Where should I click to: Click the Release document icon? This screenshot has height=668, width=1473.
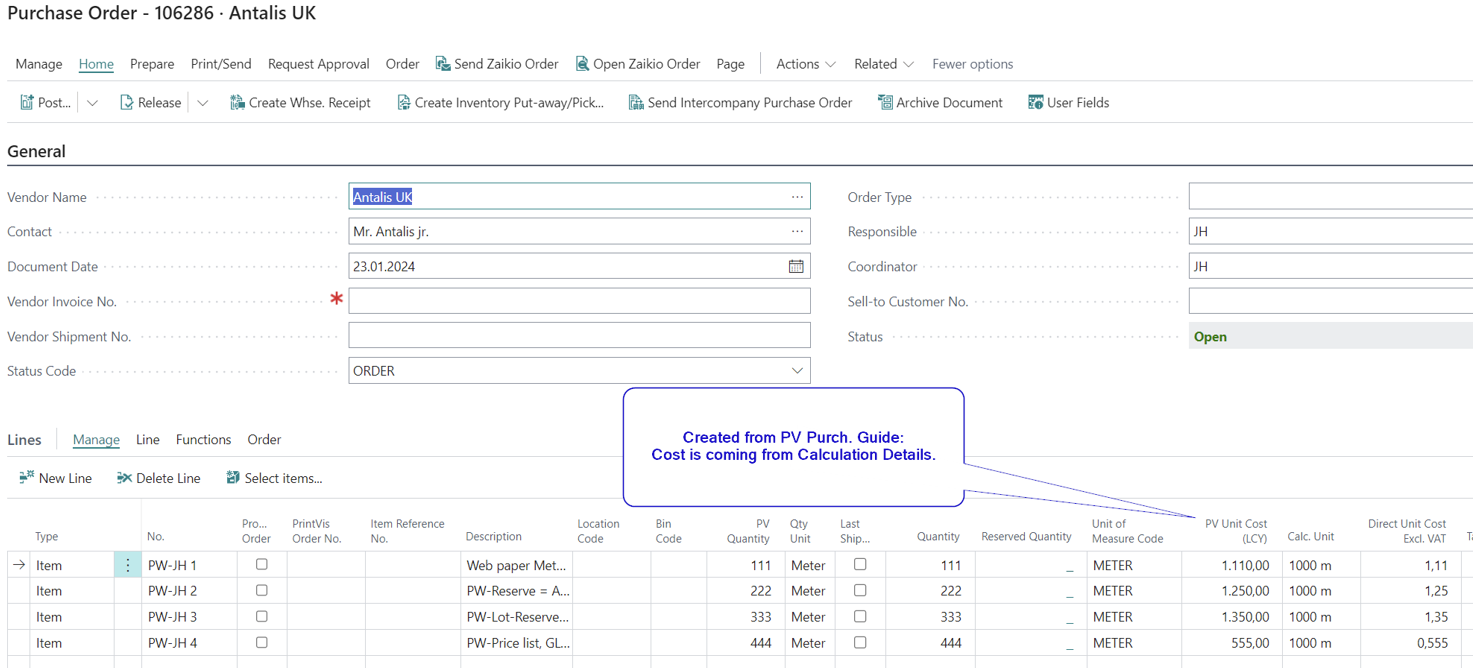click(126, 103)
